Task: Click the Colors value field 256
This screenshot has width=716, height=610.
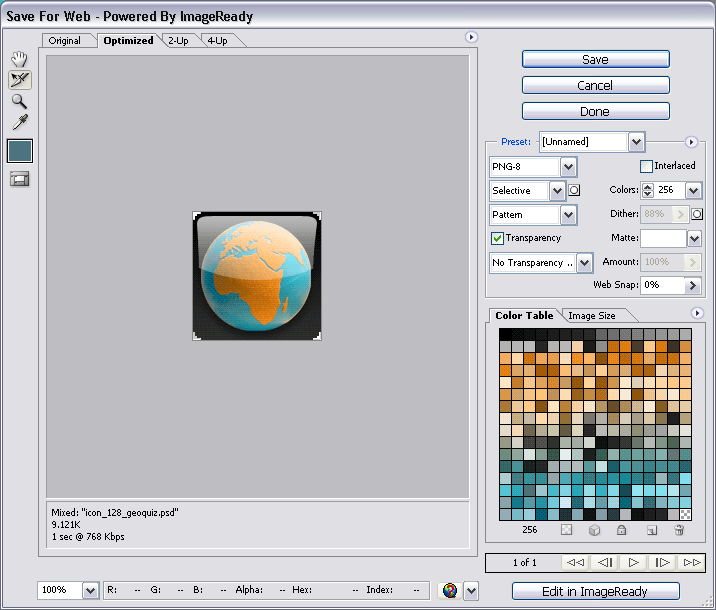Action: tap(670, 190)
